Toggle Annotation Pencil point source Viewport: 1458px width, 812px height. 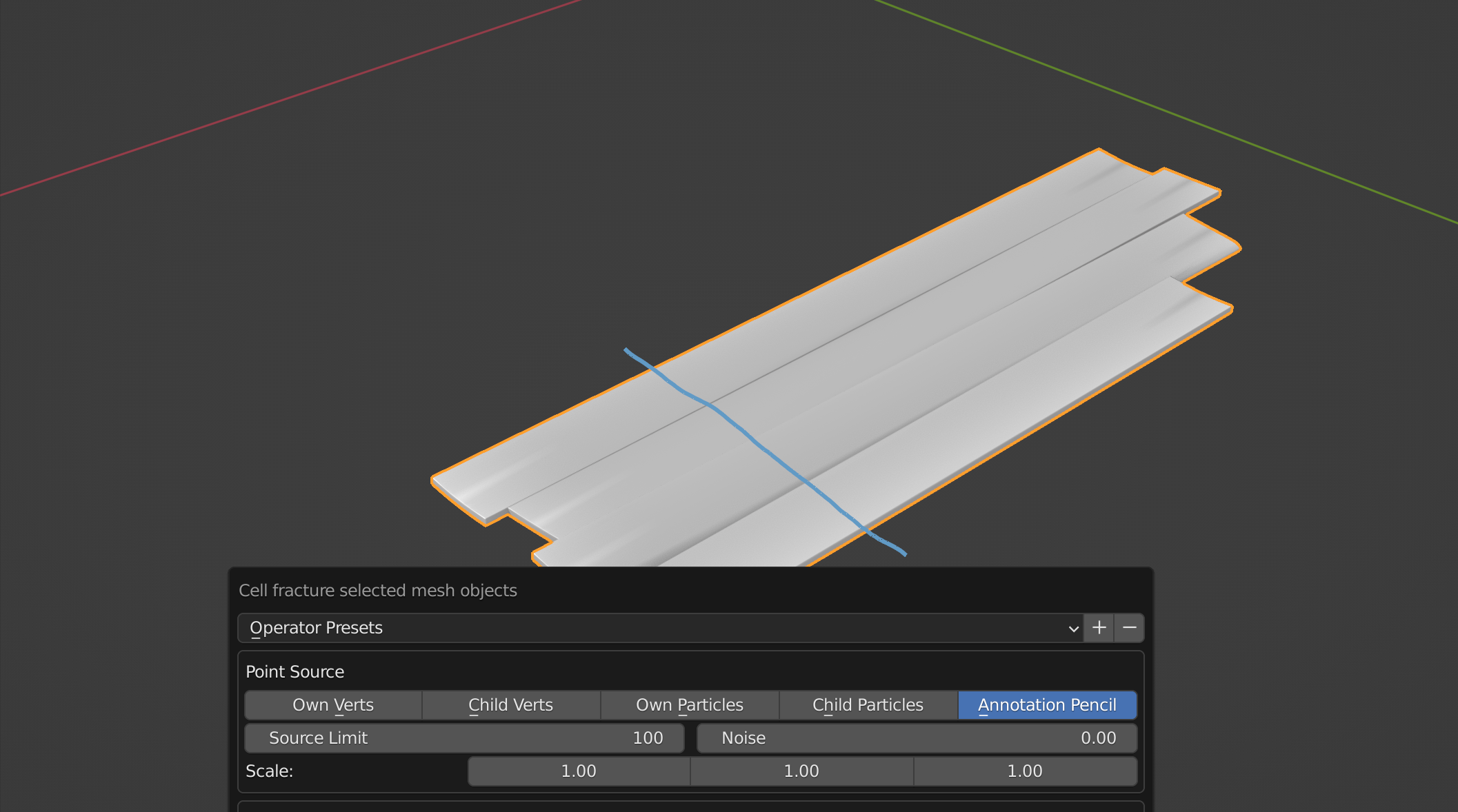click(x=1047, y=705)
